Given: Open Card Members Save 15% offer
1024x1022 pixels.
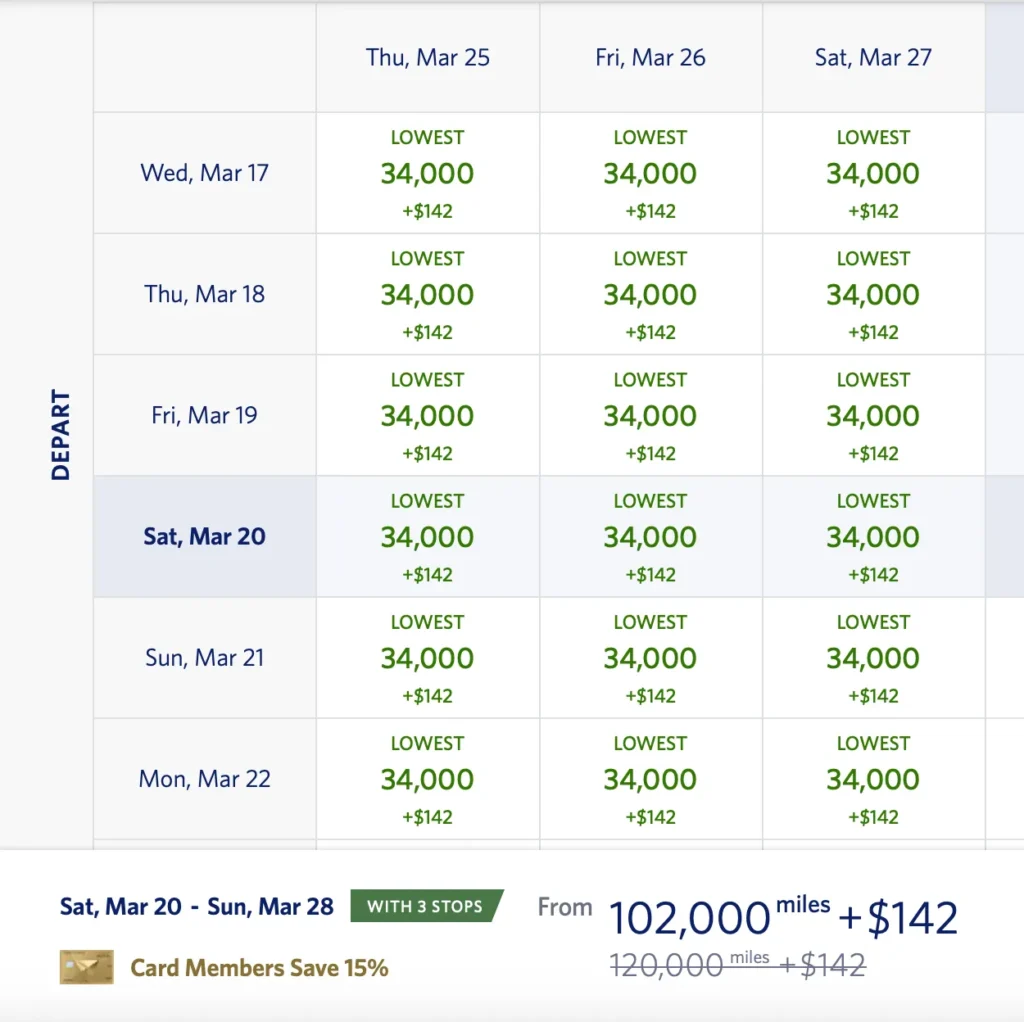Looking at the screenshot, I should (x=259, y=968).
